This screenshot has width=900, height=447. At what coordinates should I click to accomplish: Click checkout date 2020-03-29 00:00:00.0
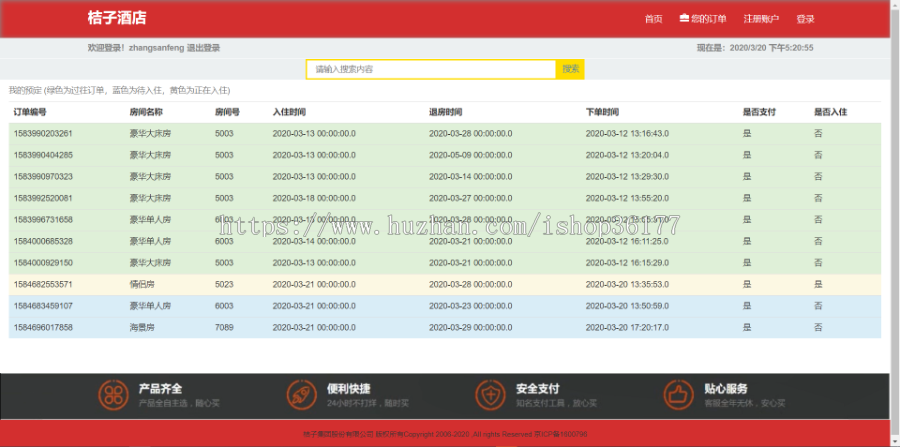click(x=471, y=327)
